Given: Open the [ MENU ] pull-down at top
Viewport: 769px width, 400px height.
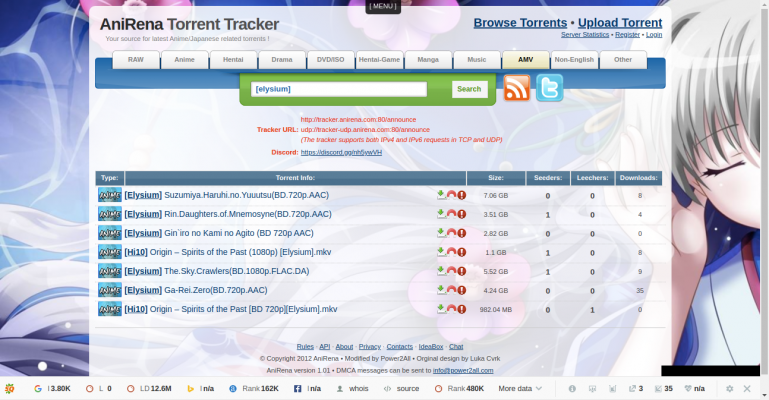Looking at the screenshot, I should 384,5.
